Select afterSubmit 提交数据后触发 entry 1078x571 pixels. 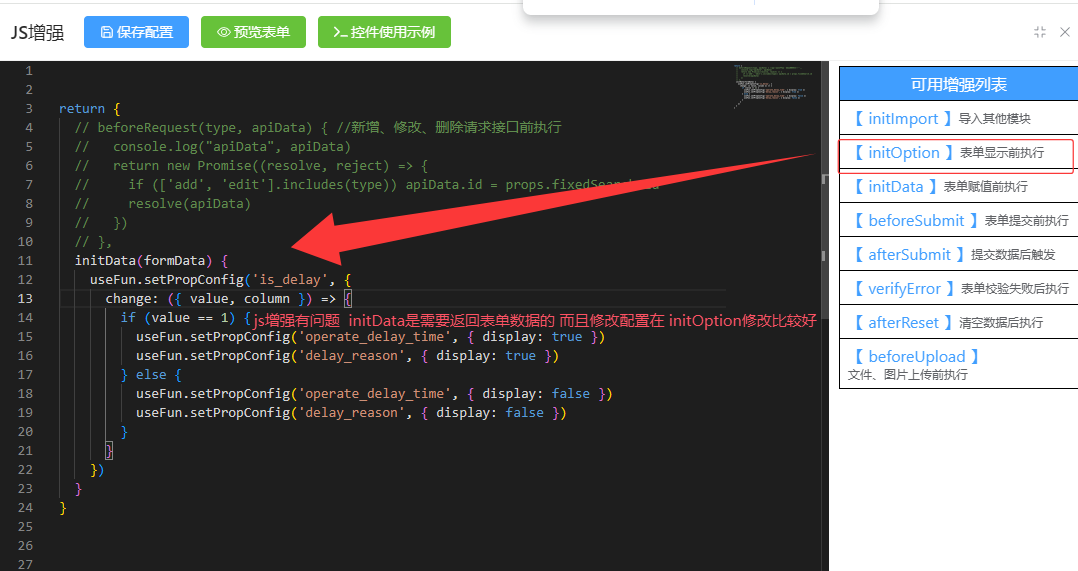coord(958,254)
